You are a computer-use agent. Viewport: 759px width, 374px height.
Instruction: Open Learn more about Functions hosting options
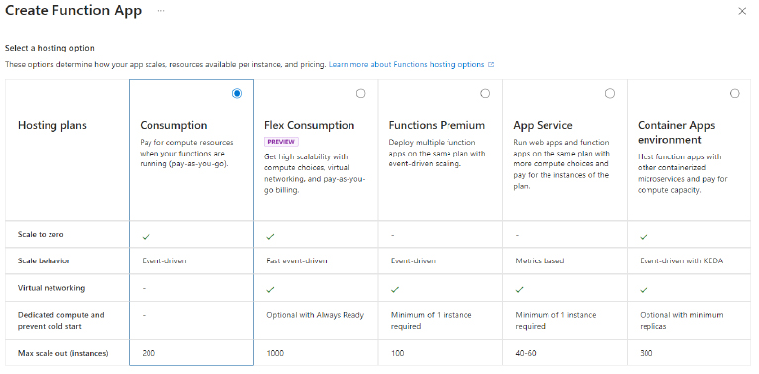pyautogui.click(x=406, y=64)
